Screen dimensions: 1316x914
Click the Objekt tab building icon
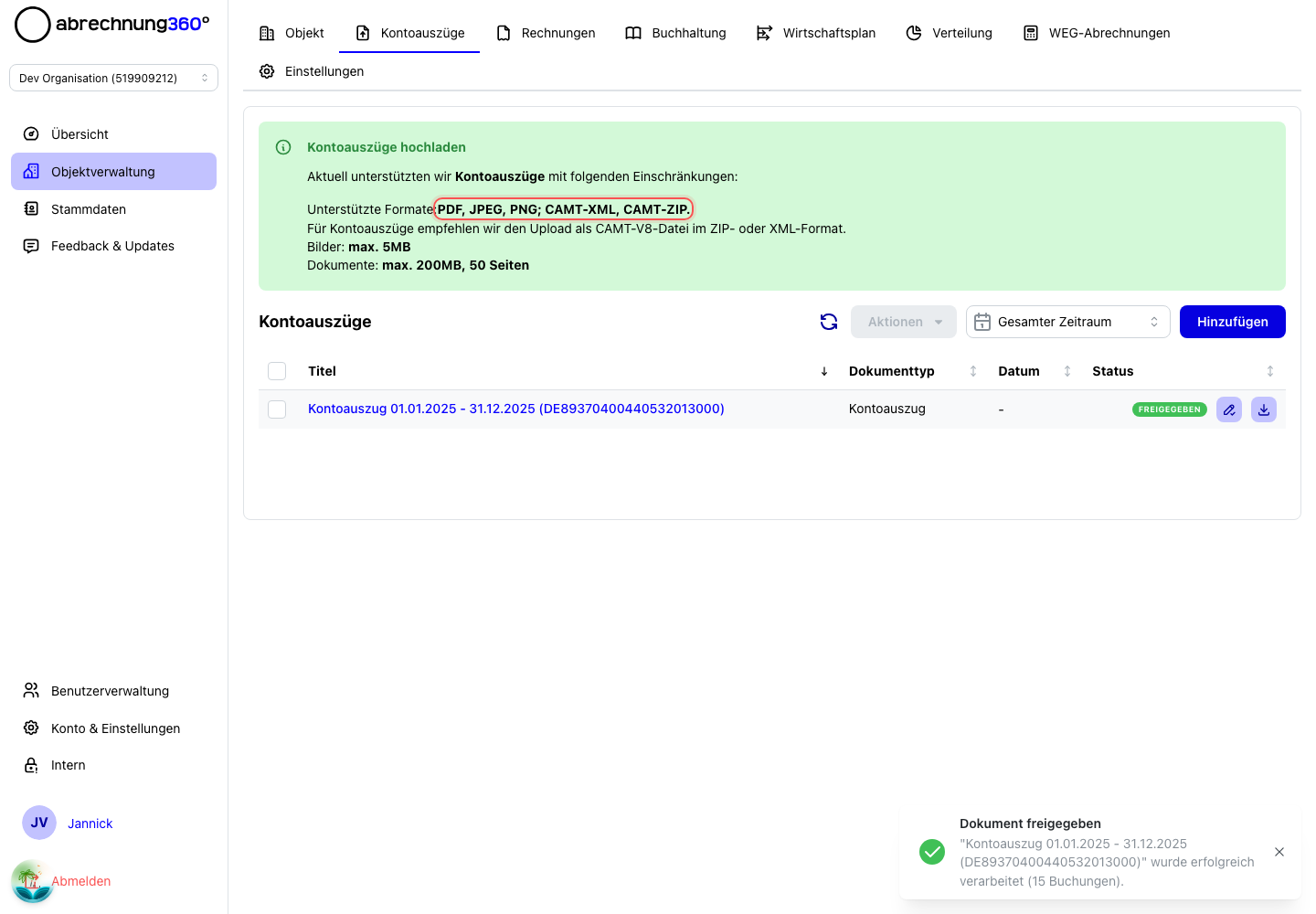(x=267, y=33)
